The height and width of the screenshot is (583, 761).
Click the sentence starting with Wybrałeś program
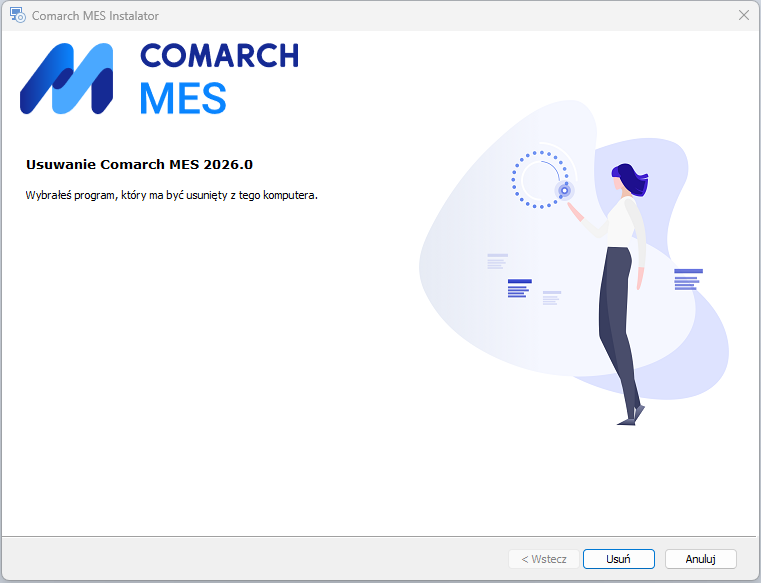(x=171, y=195)
